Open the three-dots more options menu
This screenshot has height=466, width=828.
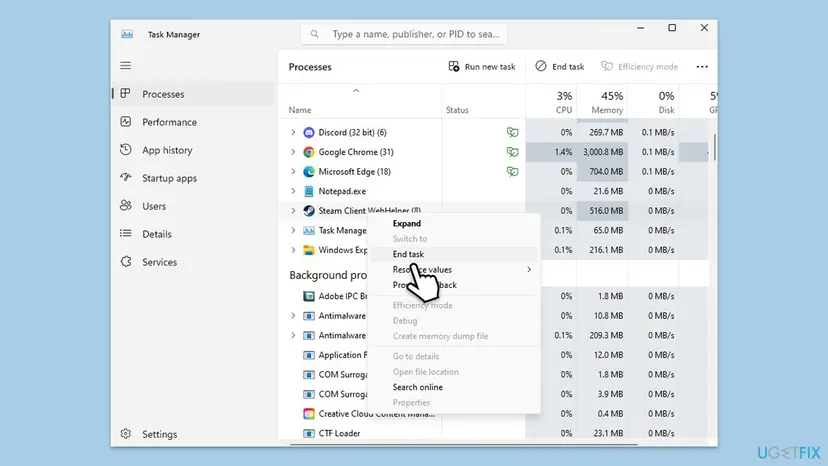[x=702, y=67]
